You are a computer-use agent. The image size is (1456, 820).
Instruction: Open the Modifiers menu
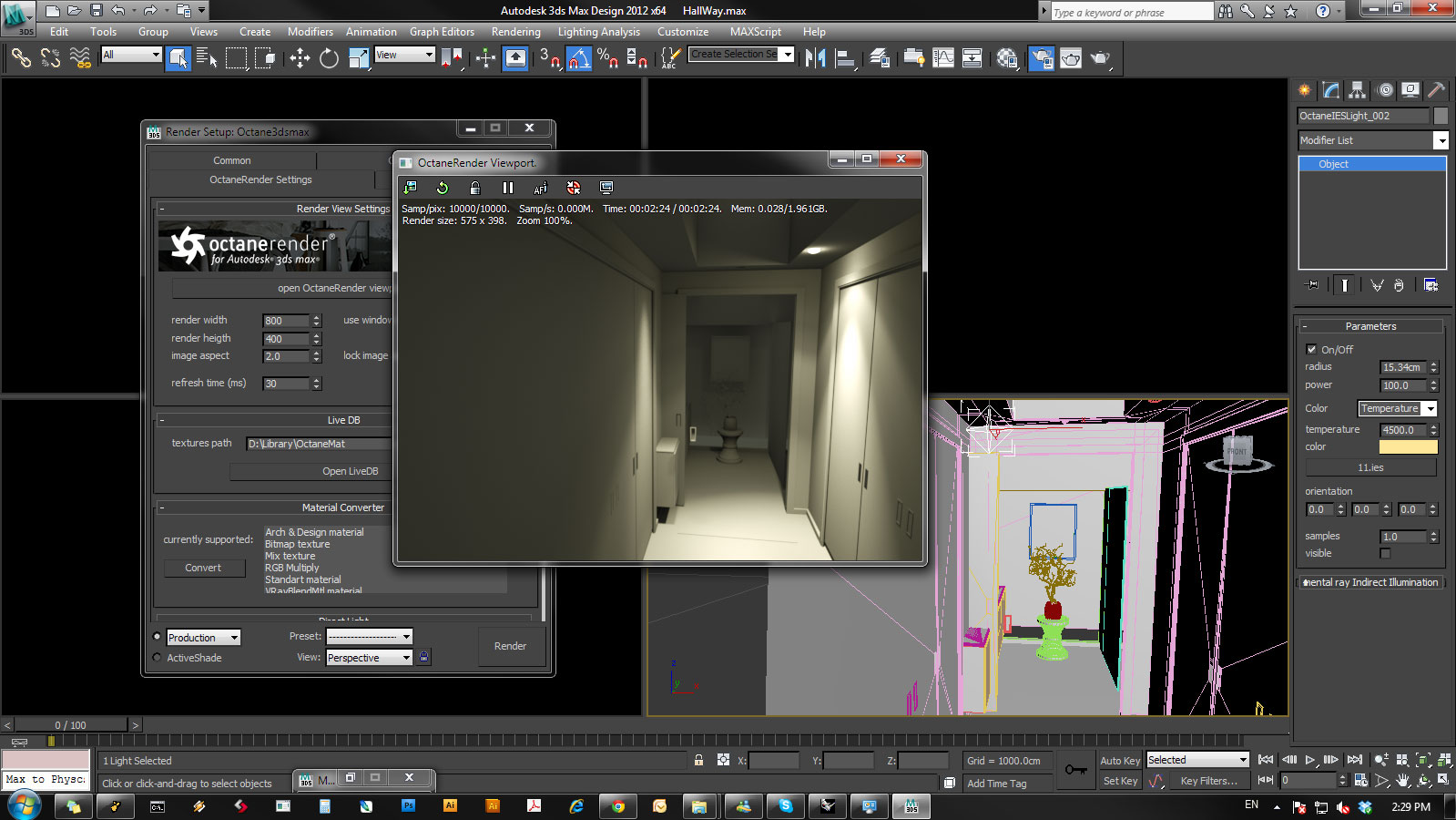pyautogui.click(x=311, y=31)
